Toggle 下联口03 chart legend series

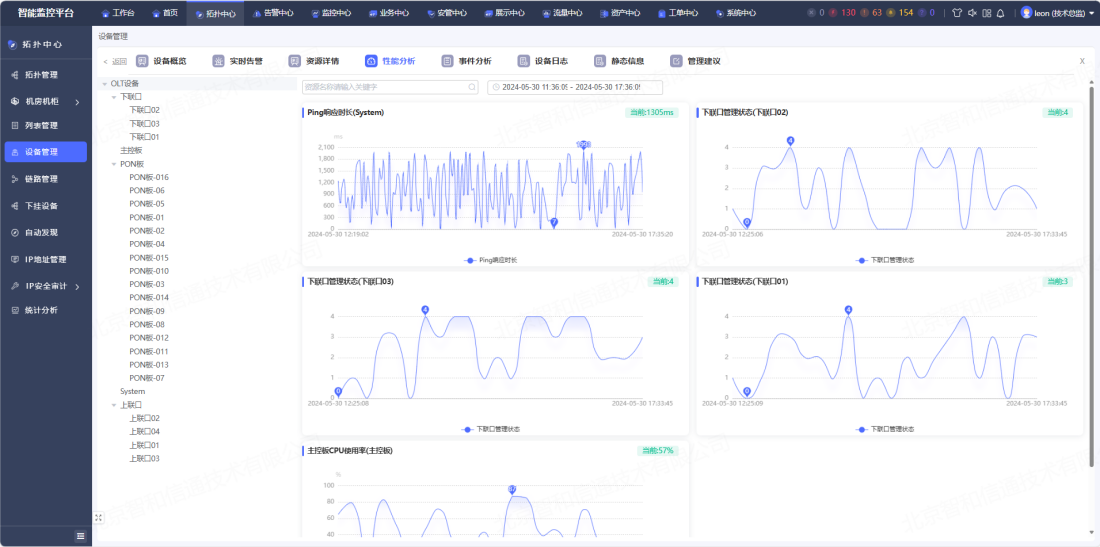(490, 429)
